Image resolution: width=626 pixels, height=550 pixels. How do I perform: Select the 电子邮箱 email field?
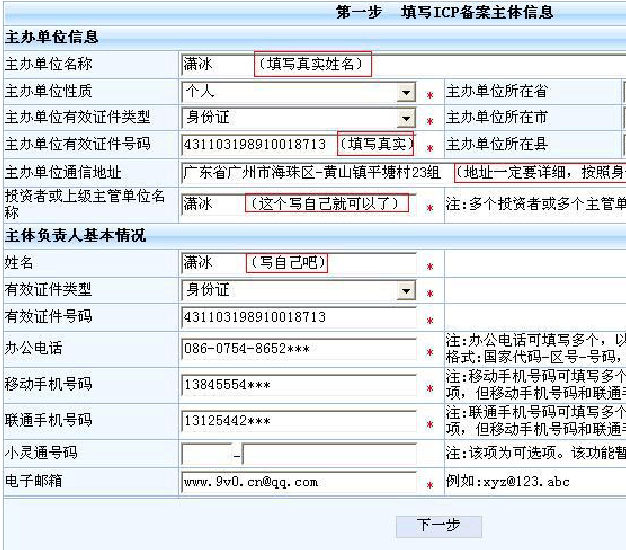(298, 482)
